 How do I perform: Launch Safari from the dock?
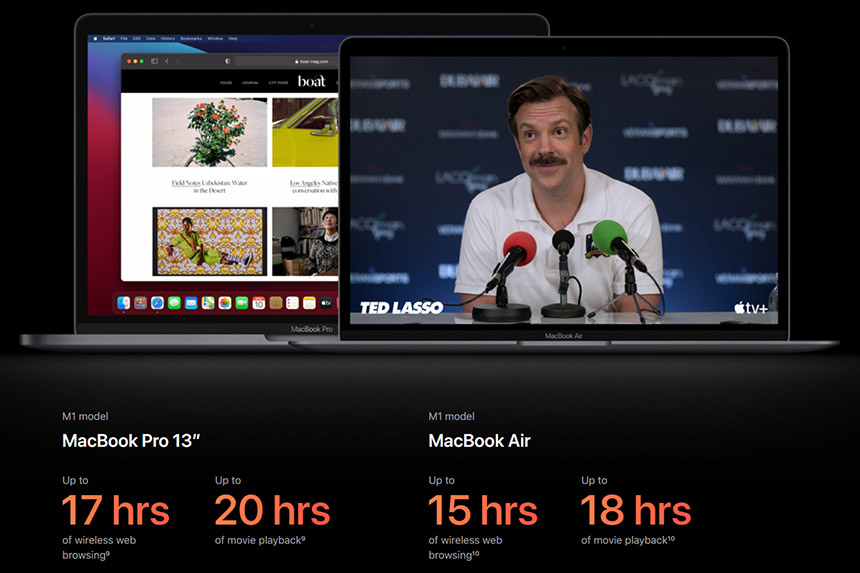pyautogui.click(x=157, y=303)
